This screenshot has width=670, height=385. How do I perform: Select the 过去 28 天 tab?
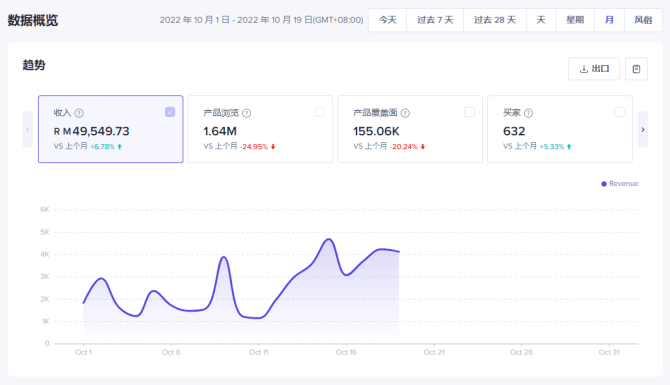coord(495,20)
